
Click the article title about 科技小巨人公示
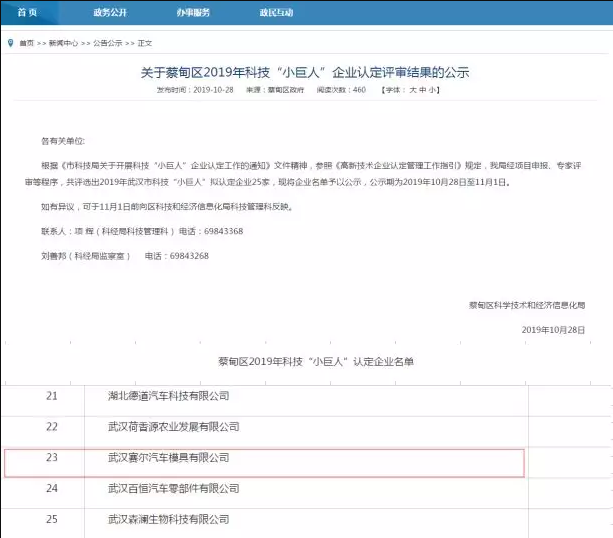[x=305, y=72]
